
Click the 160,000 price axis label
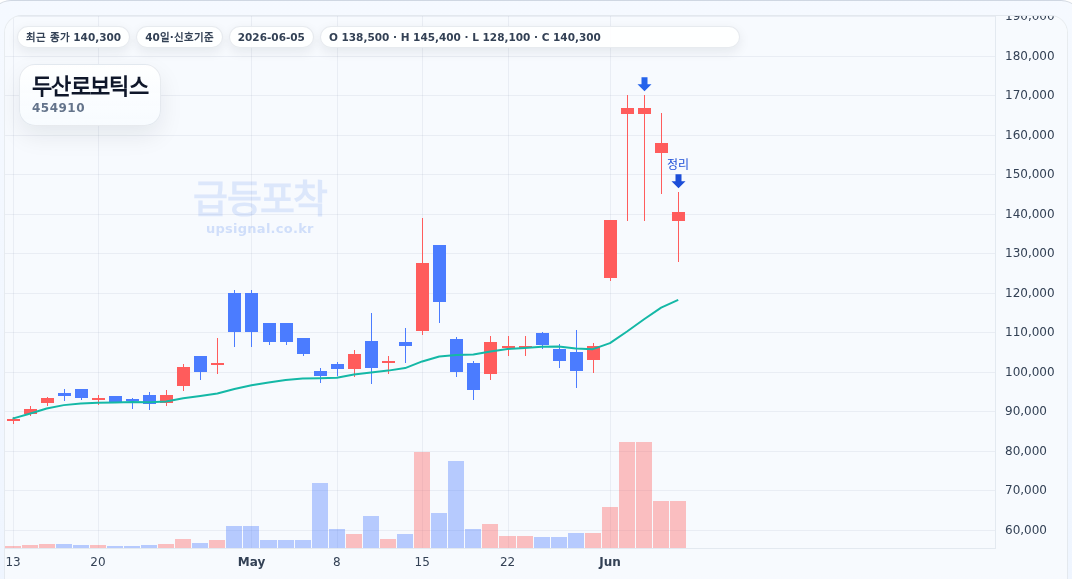[1030, 134]
